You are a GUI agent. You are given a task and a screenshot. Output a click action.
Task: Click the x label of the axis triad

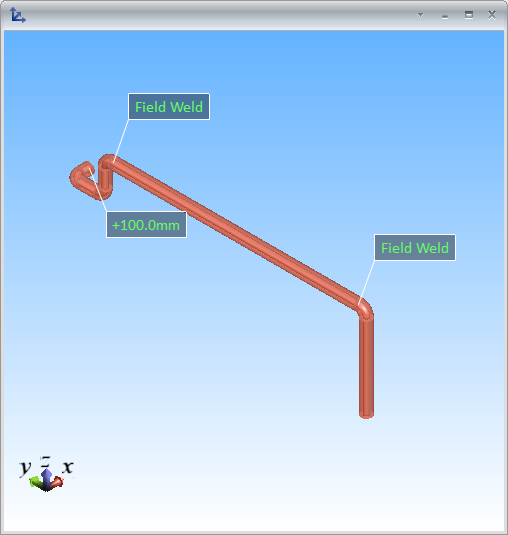coord(68,466)
